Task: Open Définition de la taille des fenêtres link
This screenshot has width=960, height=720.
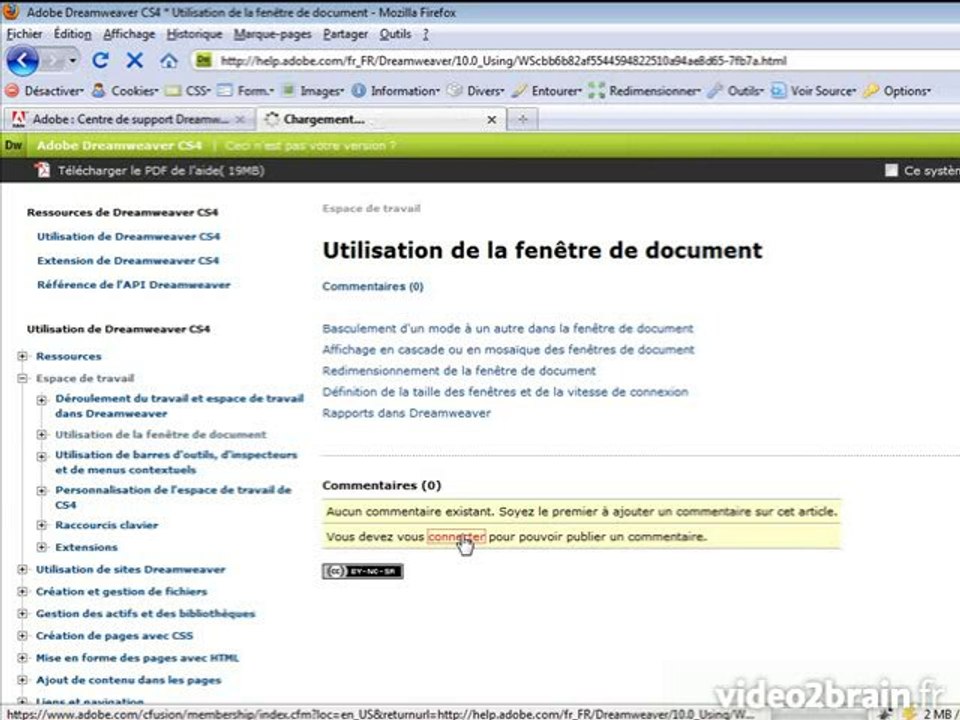Action: (505, 392)
